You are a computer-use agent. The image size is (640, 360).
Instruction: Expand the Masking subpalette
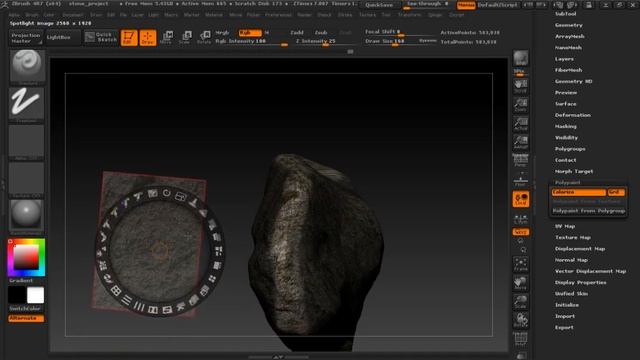point(566,127)
